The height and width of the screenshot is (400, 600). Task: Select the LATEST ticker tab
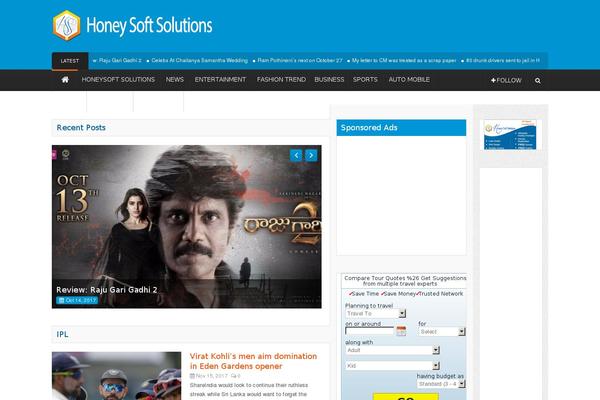(x=70, y=61)
